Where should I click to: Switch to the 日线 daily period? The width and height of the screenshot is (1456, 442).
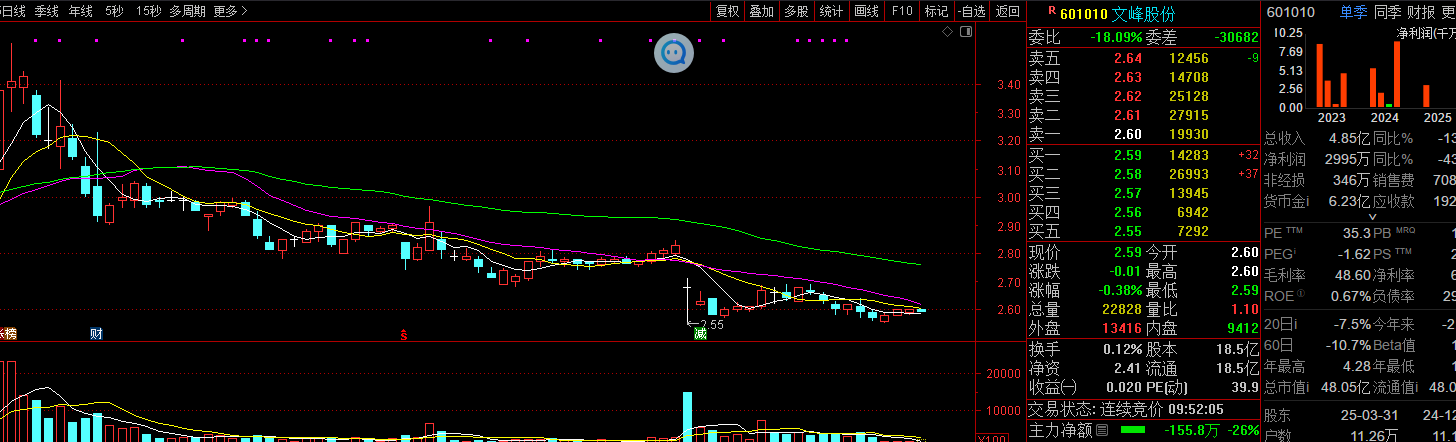pyautogui.click(x=13, y=11)
